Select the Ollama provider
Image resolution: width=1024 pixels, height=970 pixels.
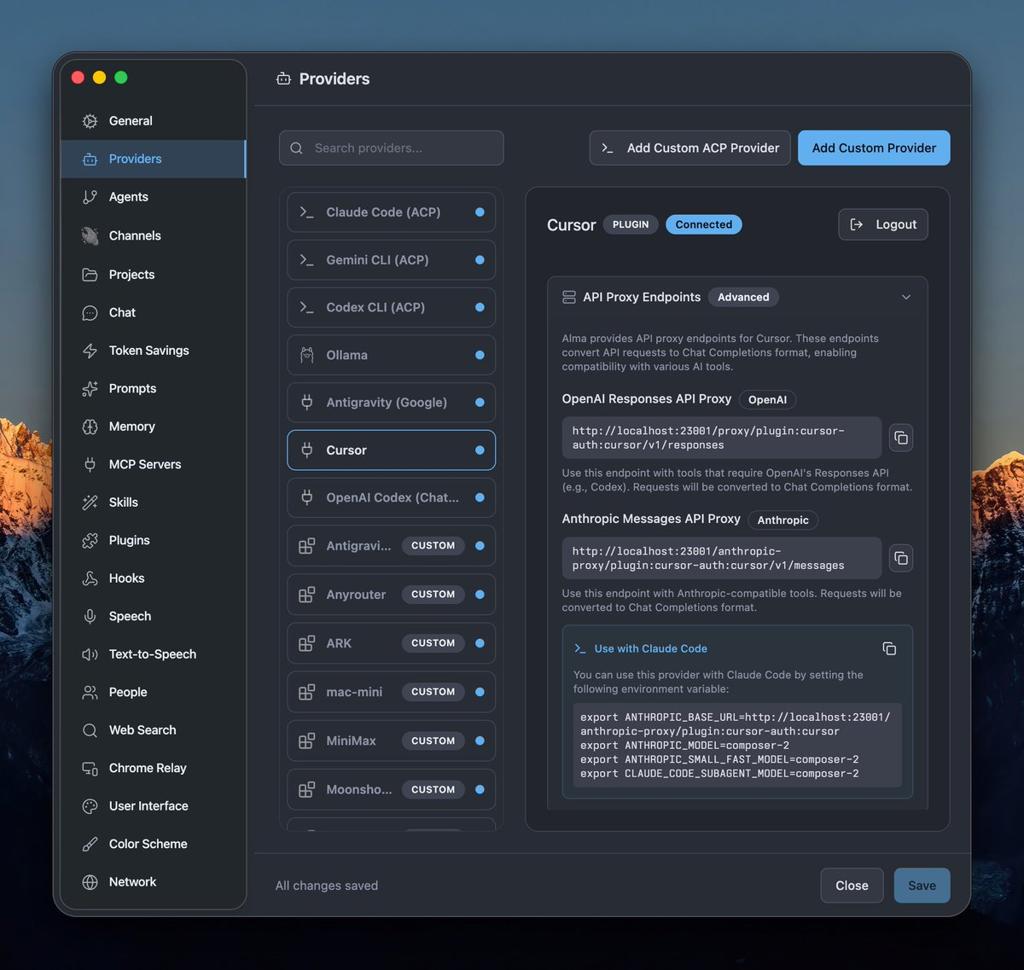(x=391, y=355)
